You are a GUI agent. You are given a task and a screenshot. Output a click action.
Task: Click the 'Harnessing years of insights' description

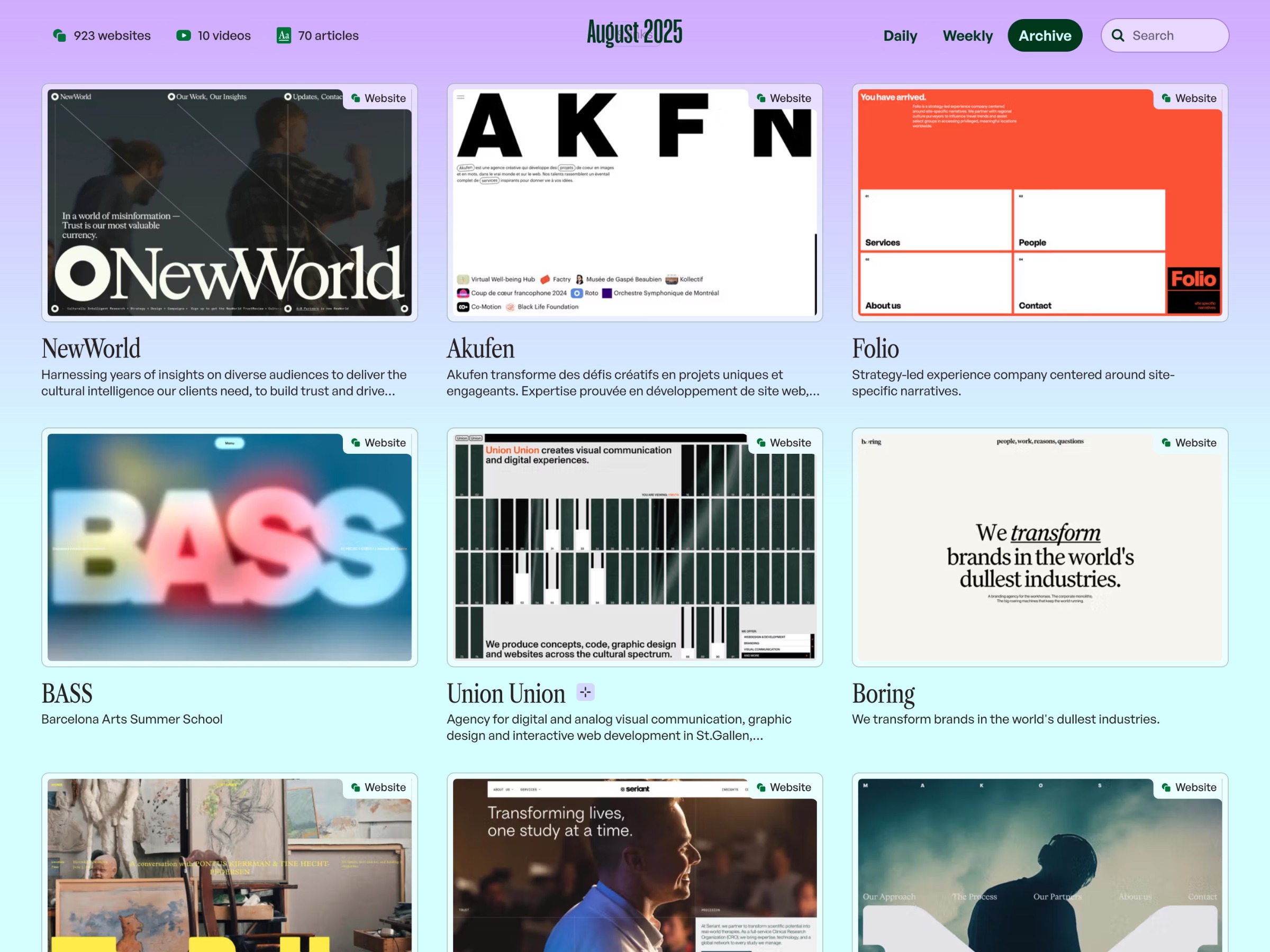224,383
